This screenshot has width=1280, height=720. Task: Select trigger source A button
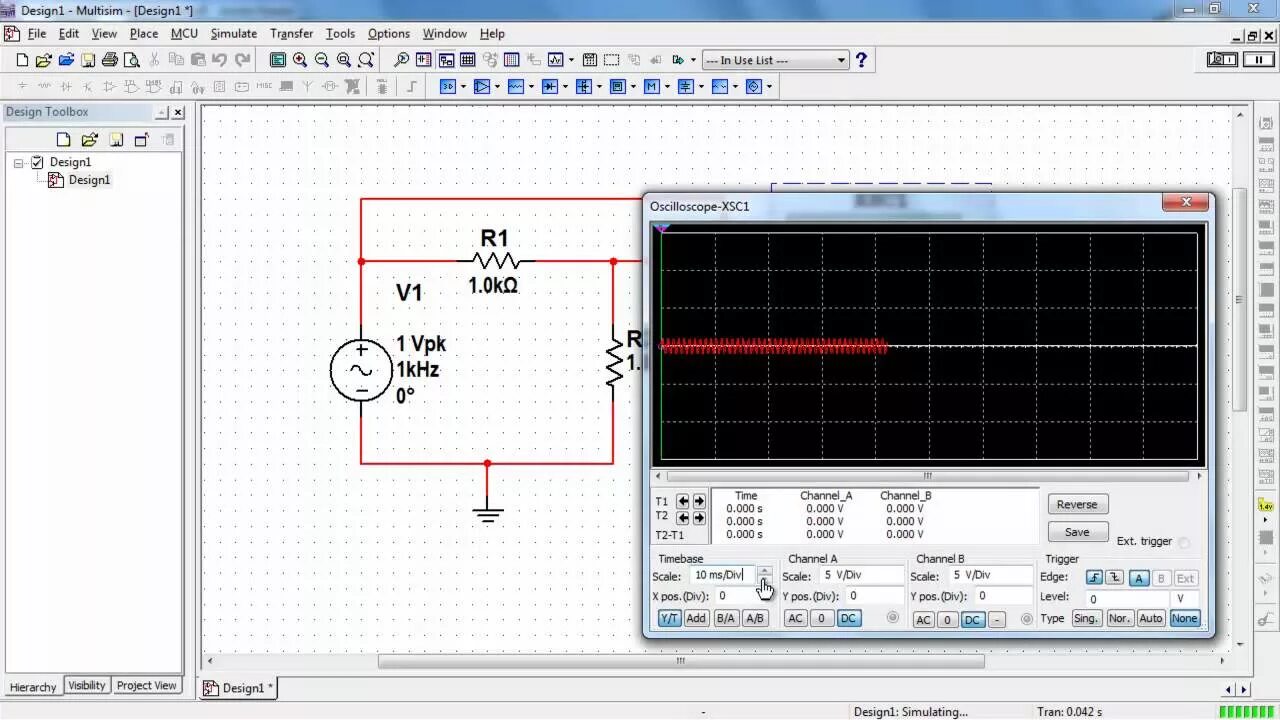coord(1139,578)
